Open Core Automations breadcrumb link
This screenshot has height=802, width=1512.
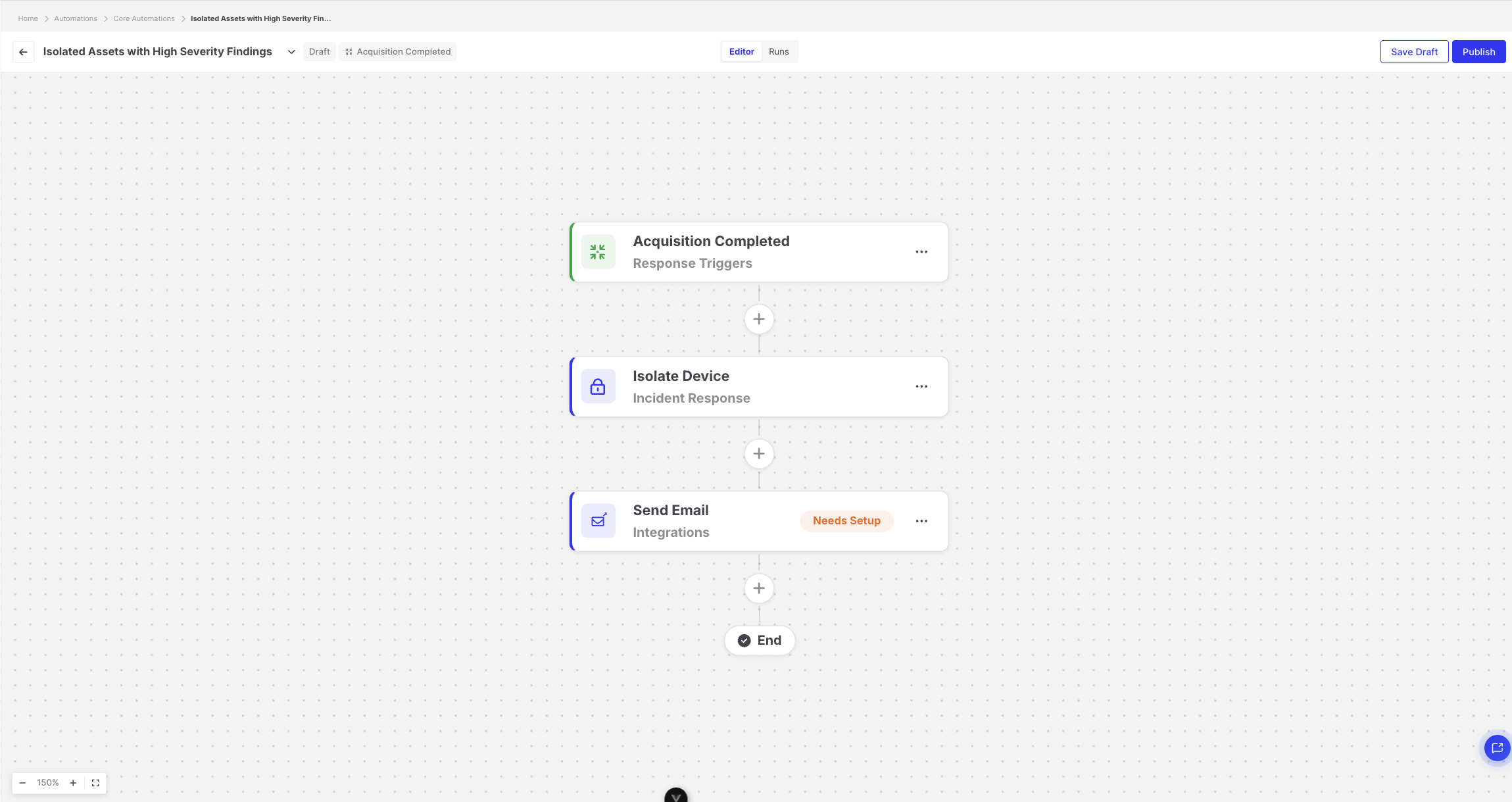[x=144, y=18]
